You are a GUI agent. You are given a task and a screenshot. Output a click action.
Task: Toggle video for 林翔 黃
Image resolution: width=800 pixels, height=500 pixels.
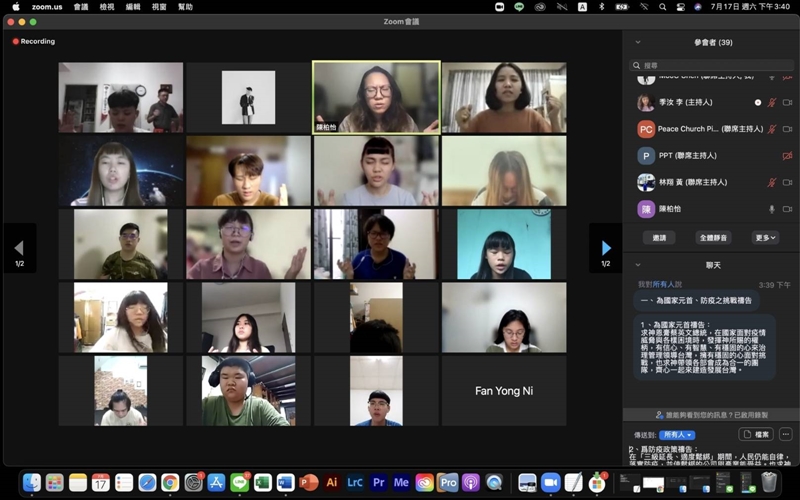(787, 182)
